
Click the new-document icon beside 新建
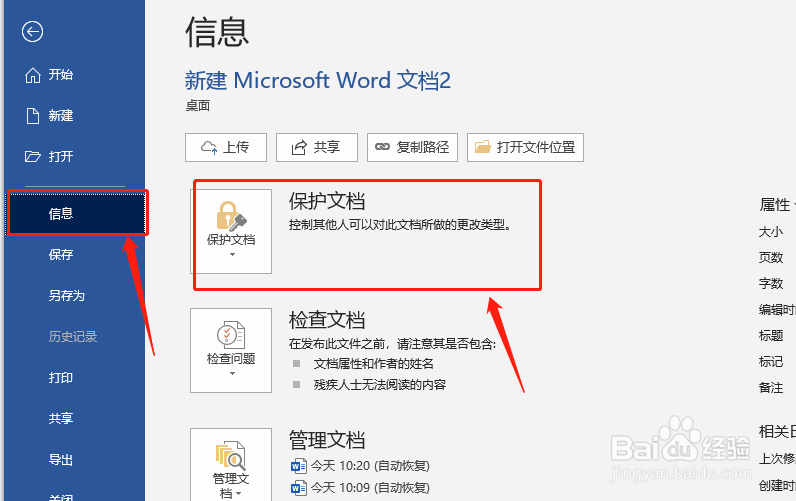33,116
